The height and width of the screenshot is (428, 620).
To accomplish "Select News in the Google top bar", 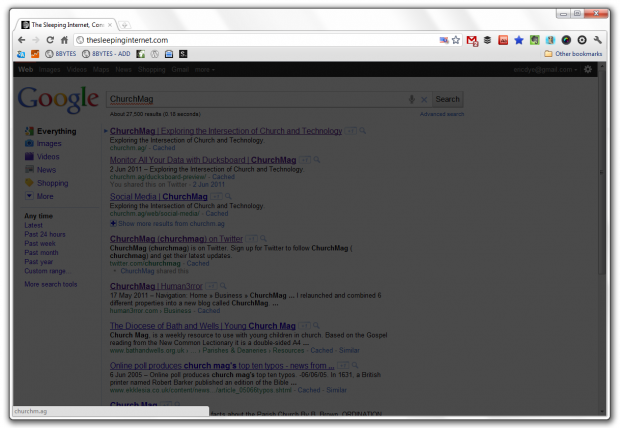I will (x=123, y=70).
